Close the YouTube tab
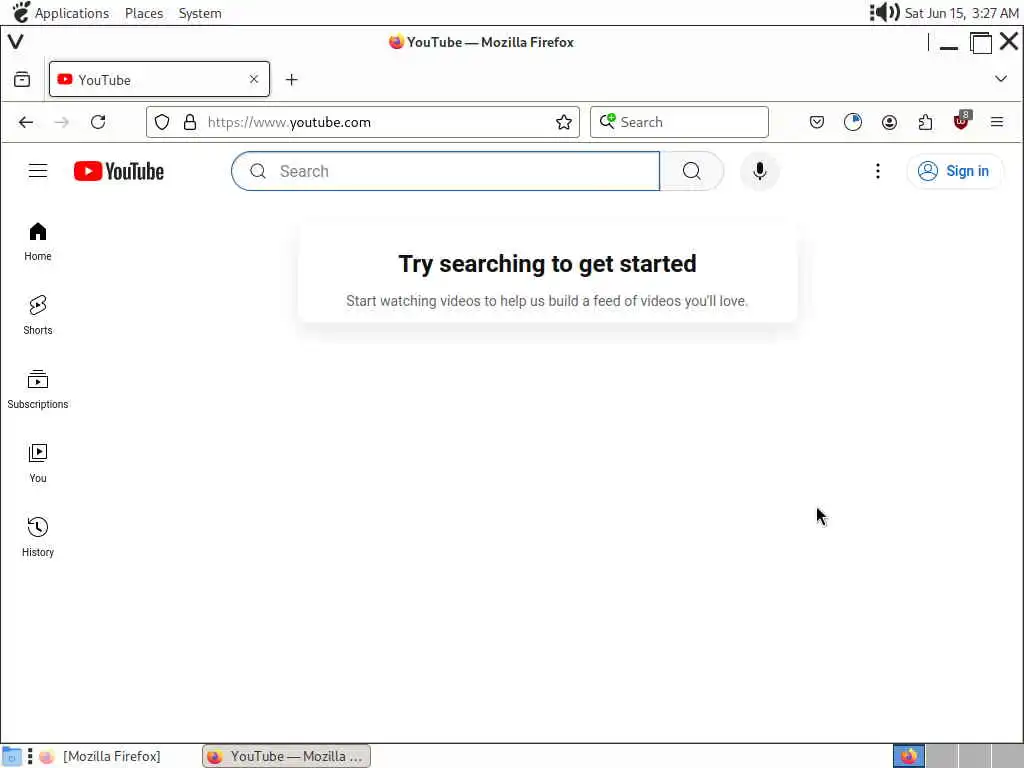 point(254,79)
